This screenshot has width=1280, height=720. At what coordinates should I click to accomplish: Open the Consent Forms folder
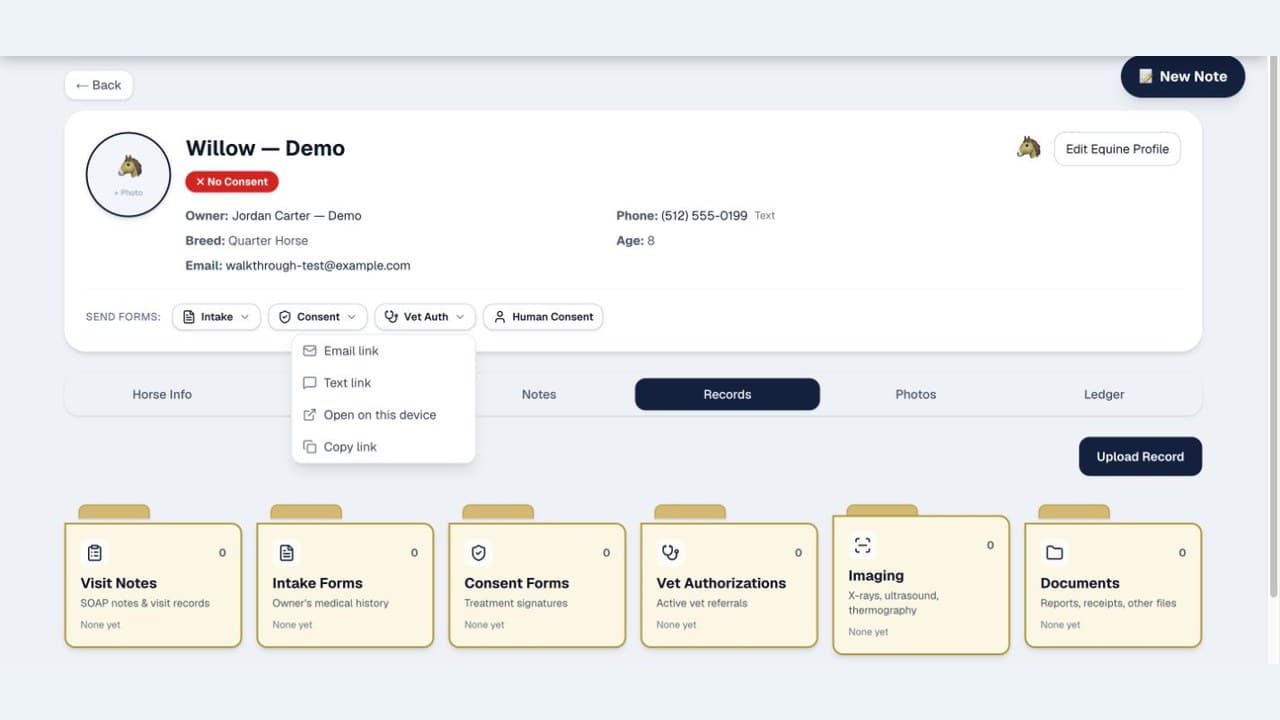tap(537, 584)
